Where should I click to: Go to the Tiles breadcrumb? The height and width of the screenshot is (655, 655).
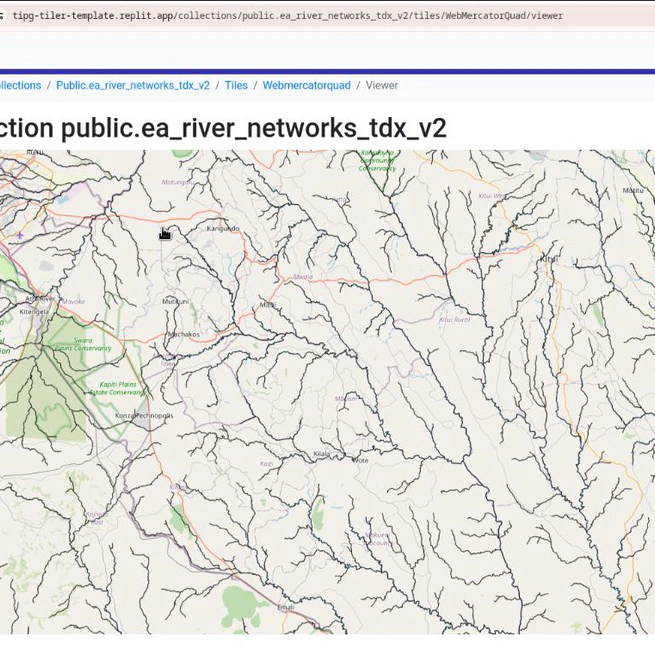tap(236, 86)
